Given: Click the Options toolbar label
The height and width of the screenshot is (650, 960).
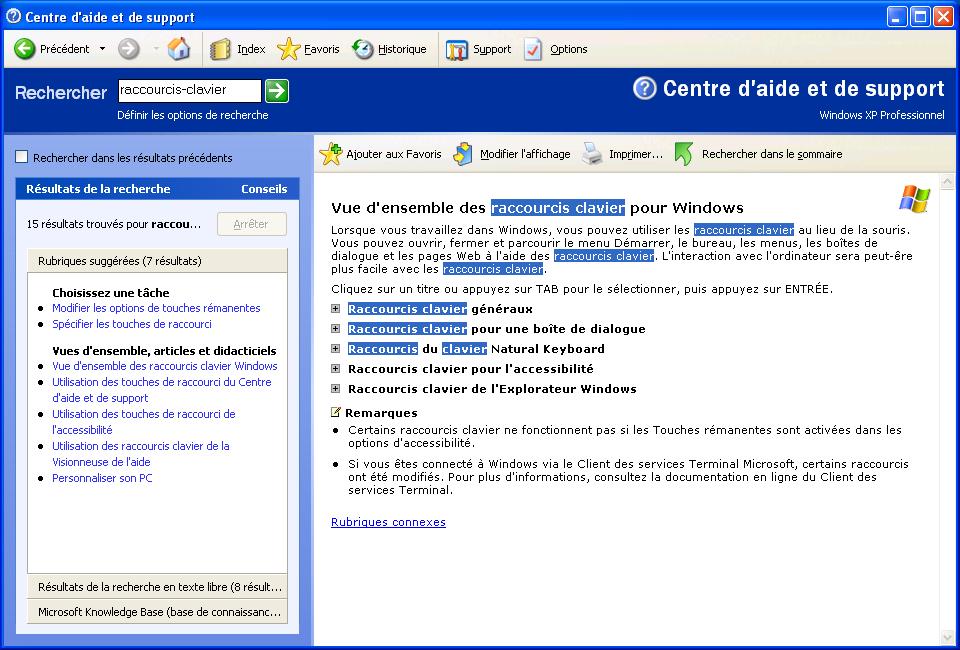Looking at the screenshot, I should [569, 49].
